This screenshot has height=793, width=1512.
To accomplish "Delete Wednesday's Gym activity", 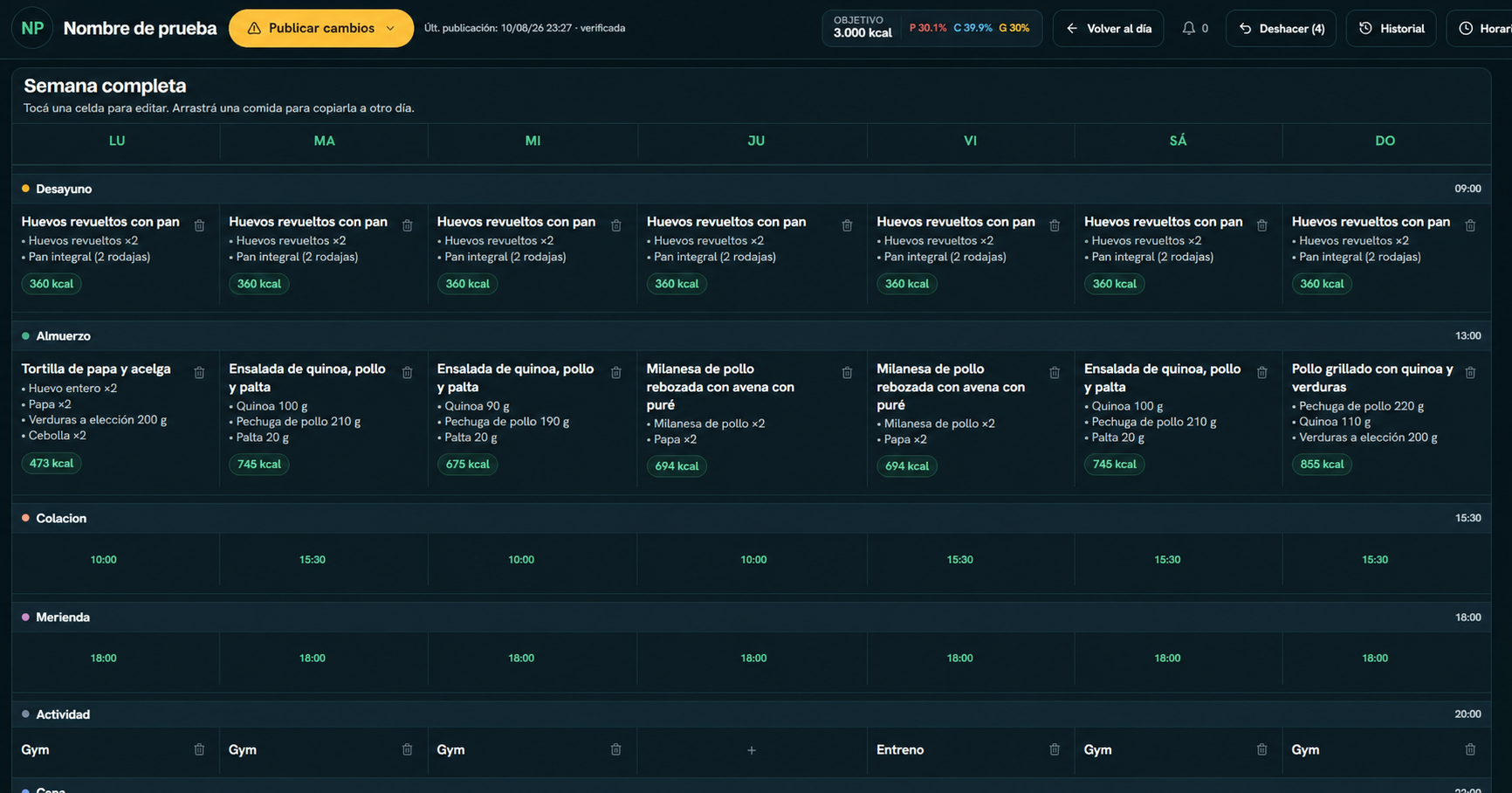I will (615, 749).
